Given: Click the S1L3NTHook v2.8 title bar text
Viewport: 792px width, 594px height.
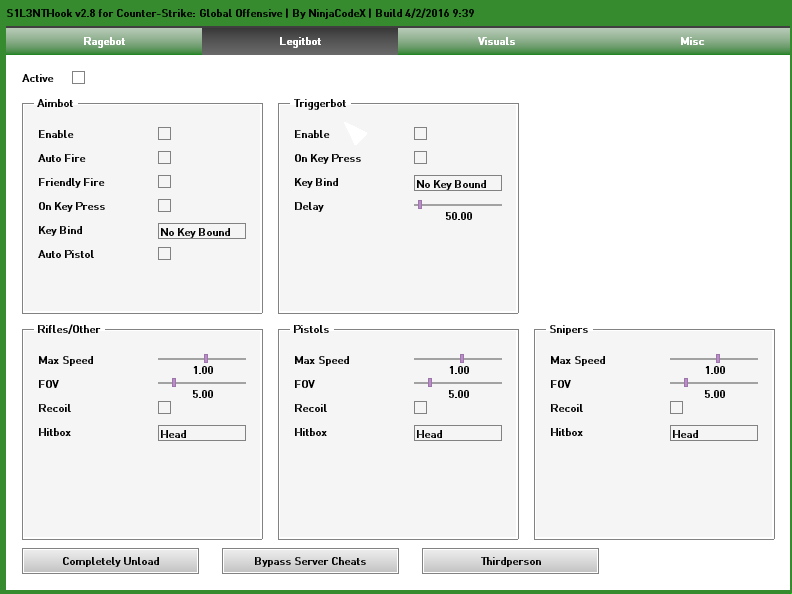Looking at the screenshot, I should 240,13.
